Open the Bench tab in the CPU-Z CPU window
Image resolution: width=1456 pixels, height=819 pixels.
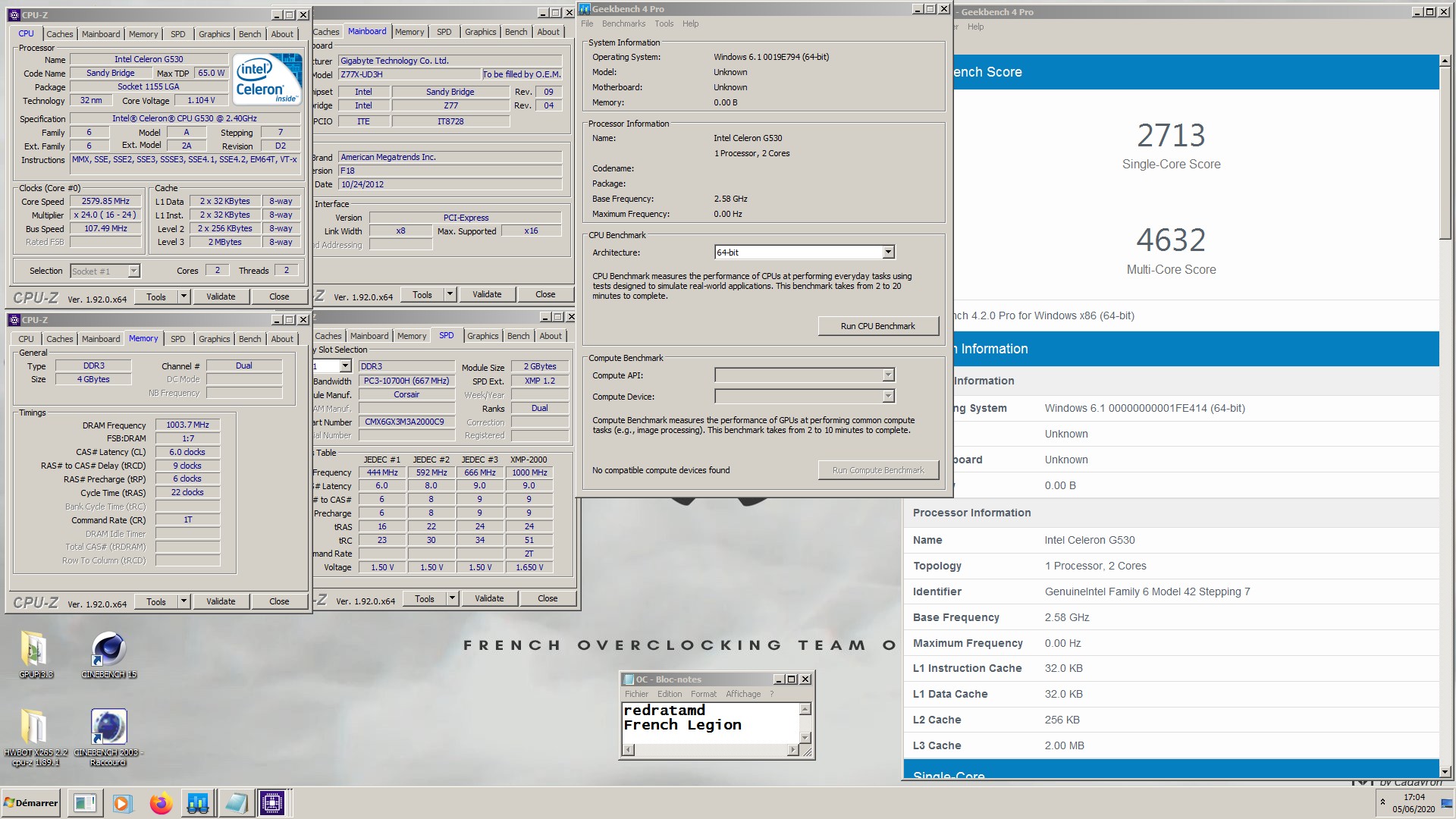[x=249, y=34]
